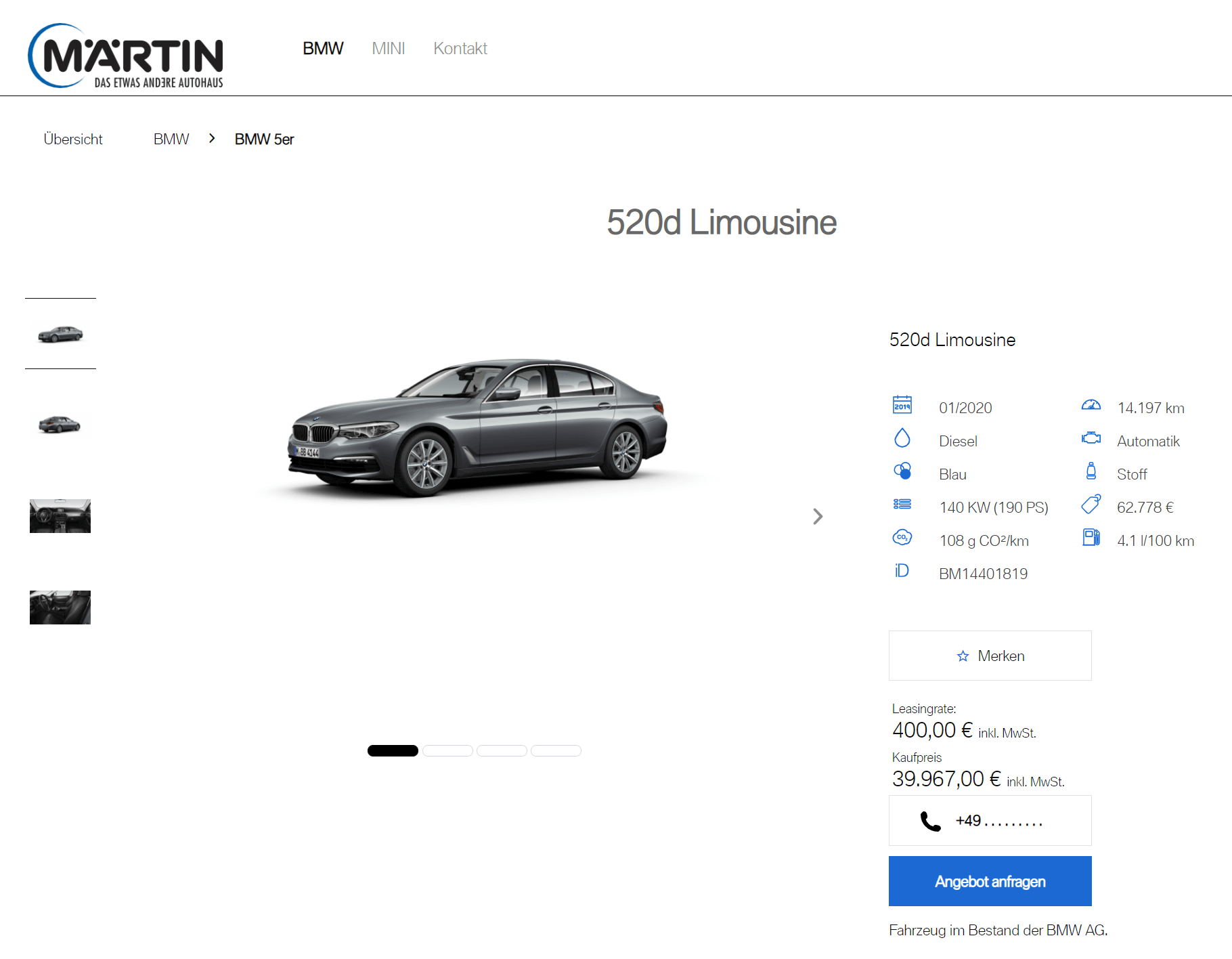1232x959 pixels.
Task: Show next image with right chevron
Action: click(x=818, y=517)
